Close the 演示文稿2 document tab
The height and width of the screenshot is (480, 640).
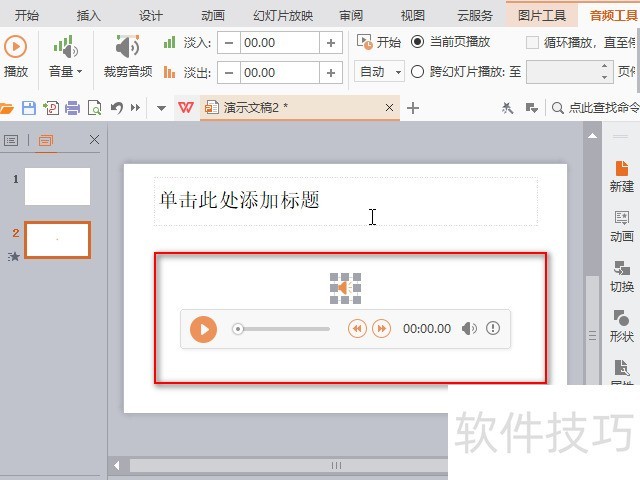[x=389, y=108]
